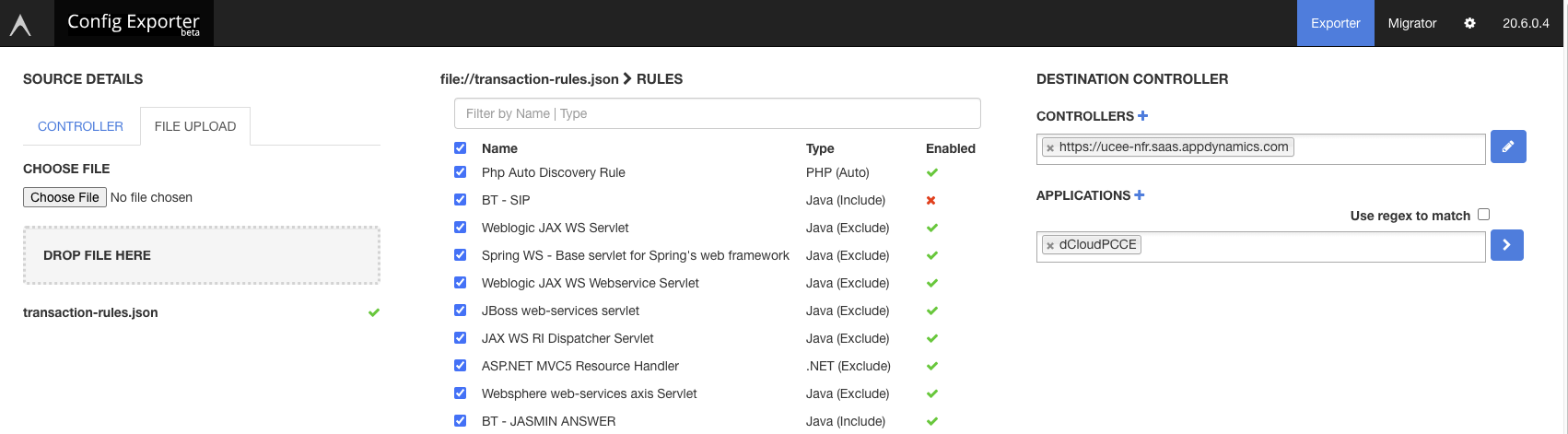Viewport: 1568px width, 434px height.
Task: Remove the dCloudPCCE application tag
Action: coord(1050,245)
